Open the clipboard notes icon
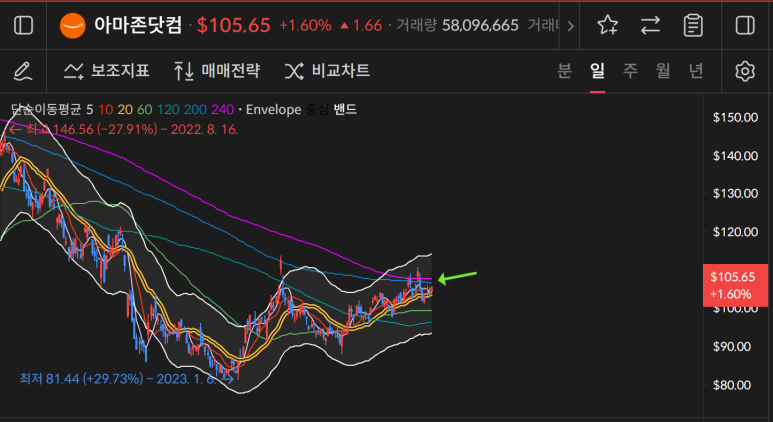Viewport: 773px width, 422px height. [x=693, y=26]
